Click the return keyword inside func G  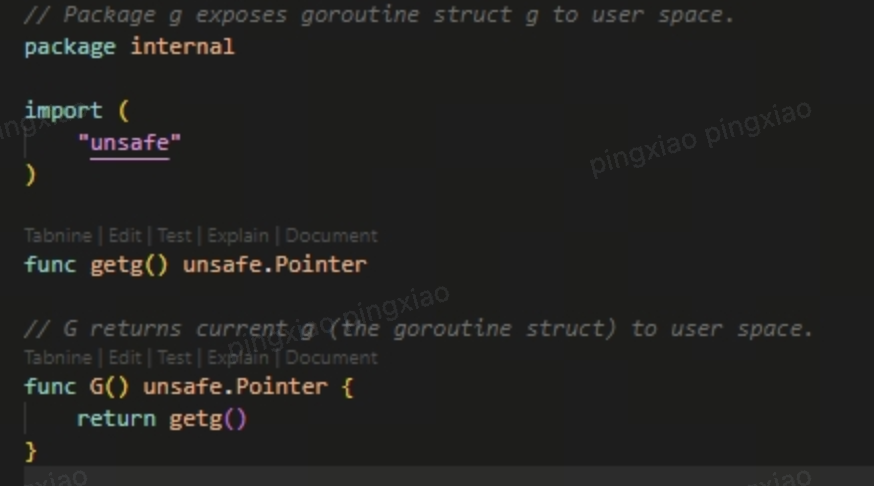click(x=116, y=419)
